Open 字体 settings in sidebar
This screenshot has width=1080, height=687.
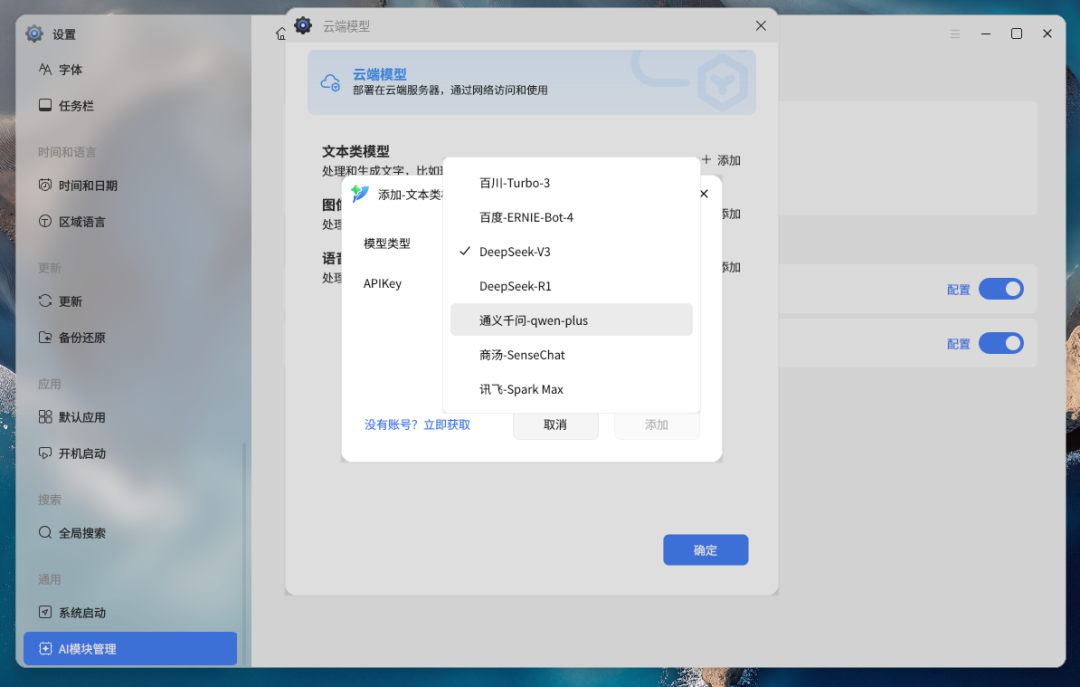(x=130, y=70)
